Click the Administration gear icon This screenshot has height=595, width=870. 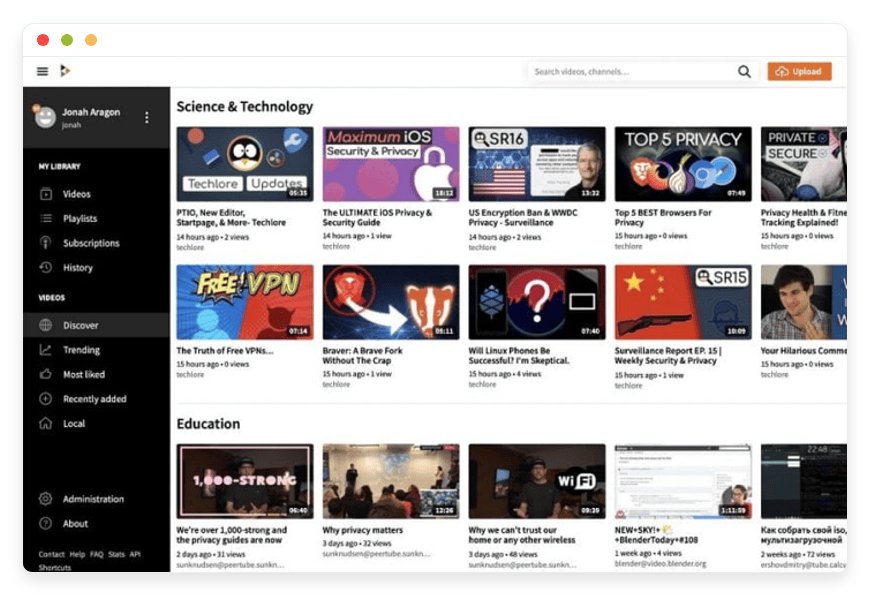(46, 498)
